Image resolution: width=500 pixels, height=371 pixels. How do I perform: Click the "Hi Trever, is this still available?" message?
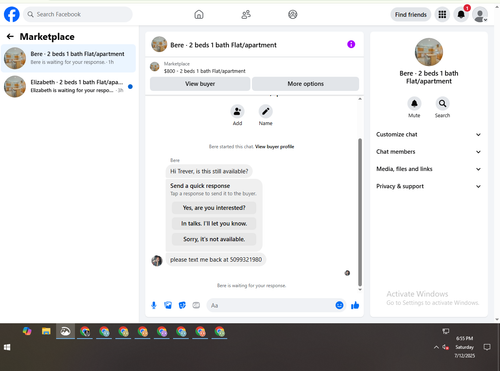pyautogui.click(x=209, y=171)
